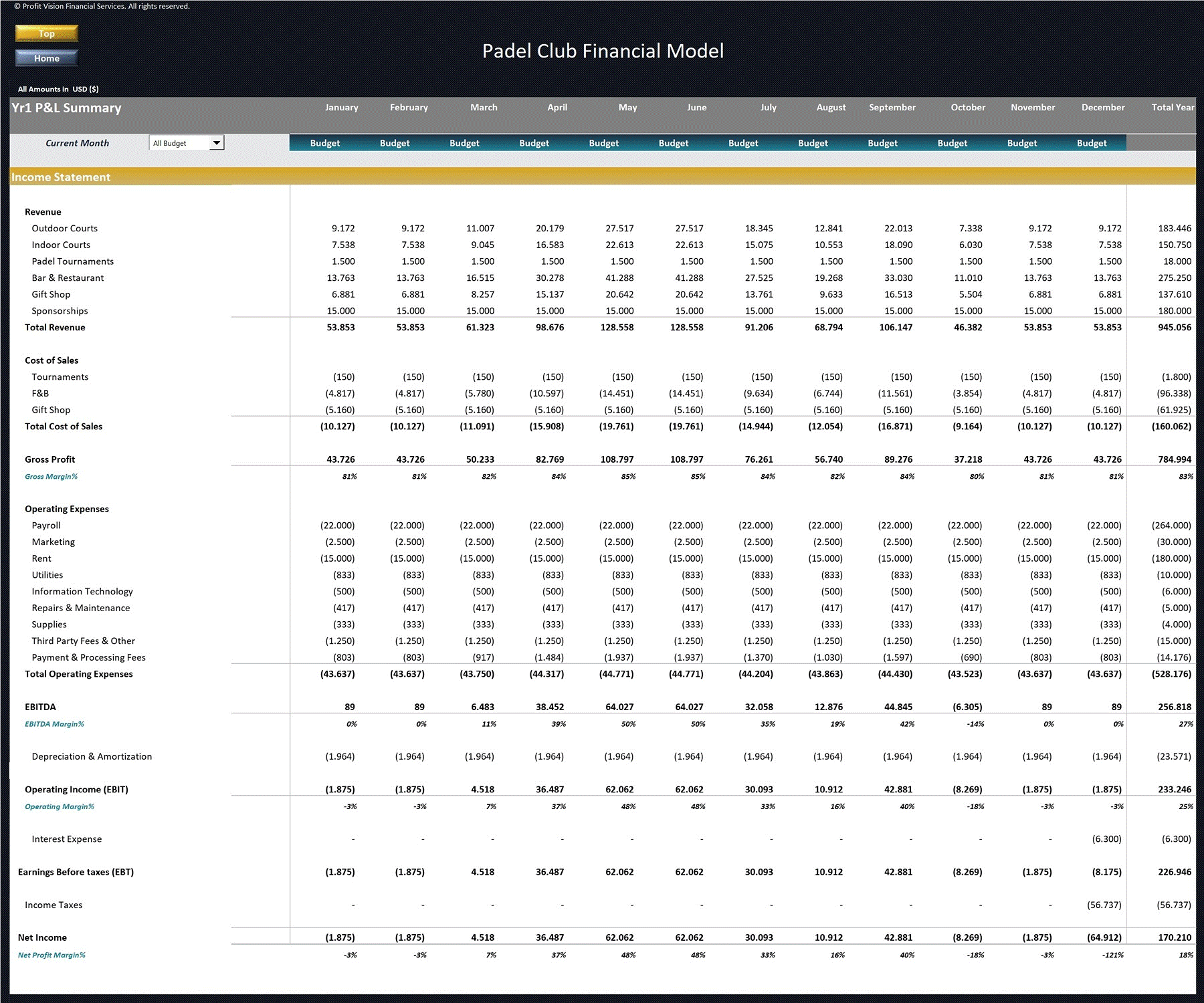Click the January Budget column header
Screen dimensions: 1204x1003
click(x=325, y=142)
